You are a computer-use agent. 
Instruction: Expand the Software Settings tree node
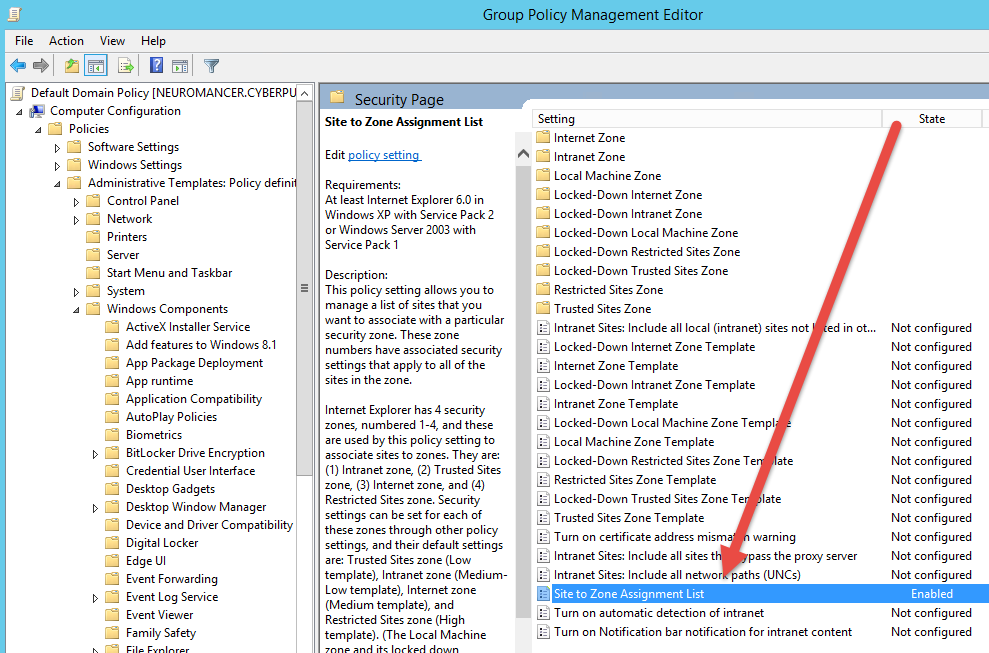pyautogui.click(x=58, y=147)
